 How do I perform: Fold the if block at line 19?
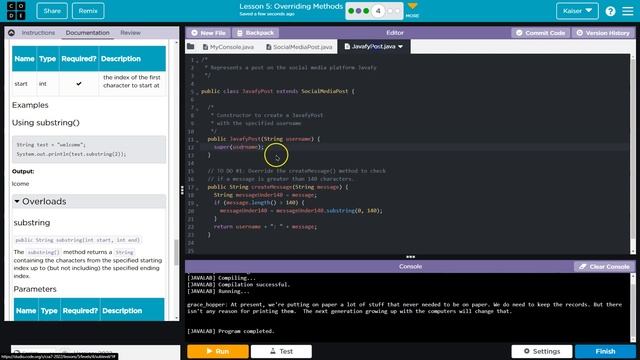tap(197, 204)
